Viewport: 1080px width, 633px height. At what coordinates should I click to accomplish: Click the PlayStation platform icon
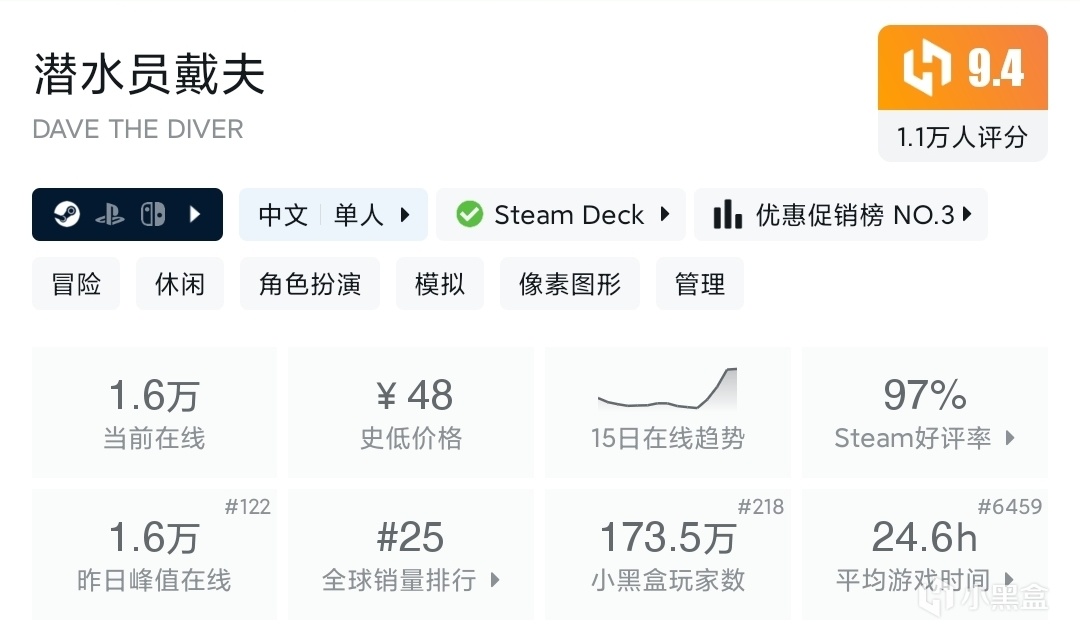coord(110,215)
